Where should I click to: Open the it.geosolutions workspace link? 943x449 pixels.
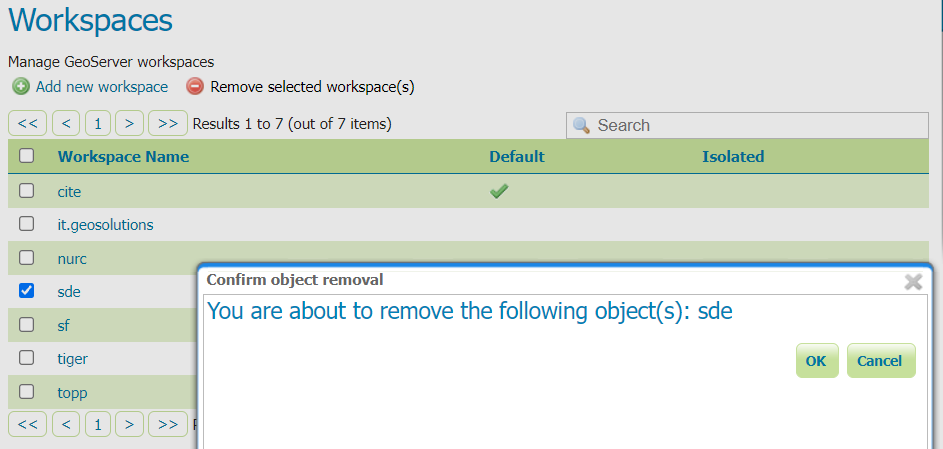(105, 225)
